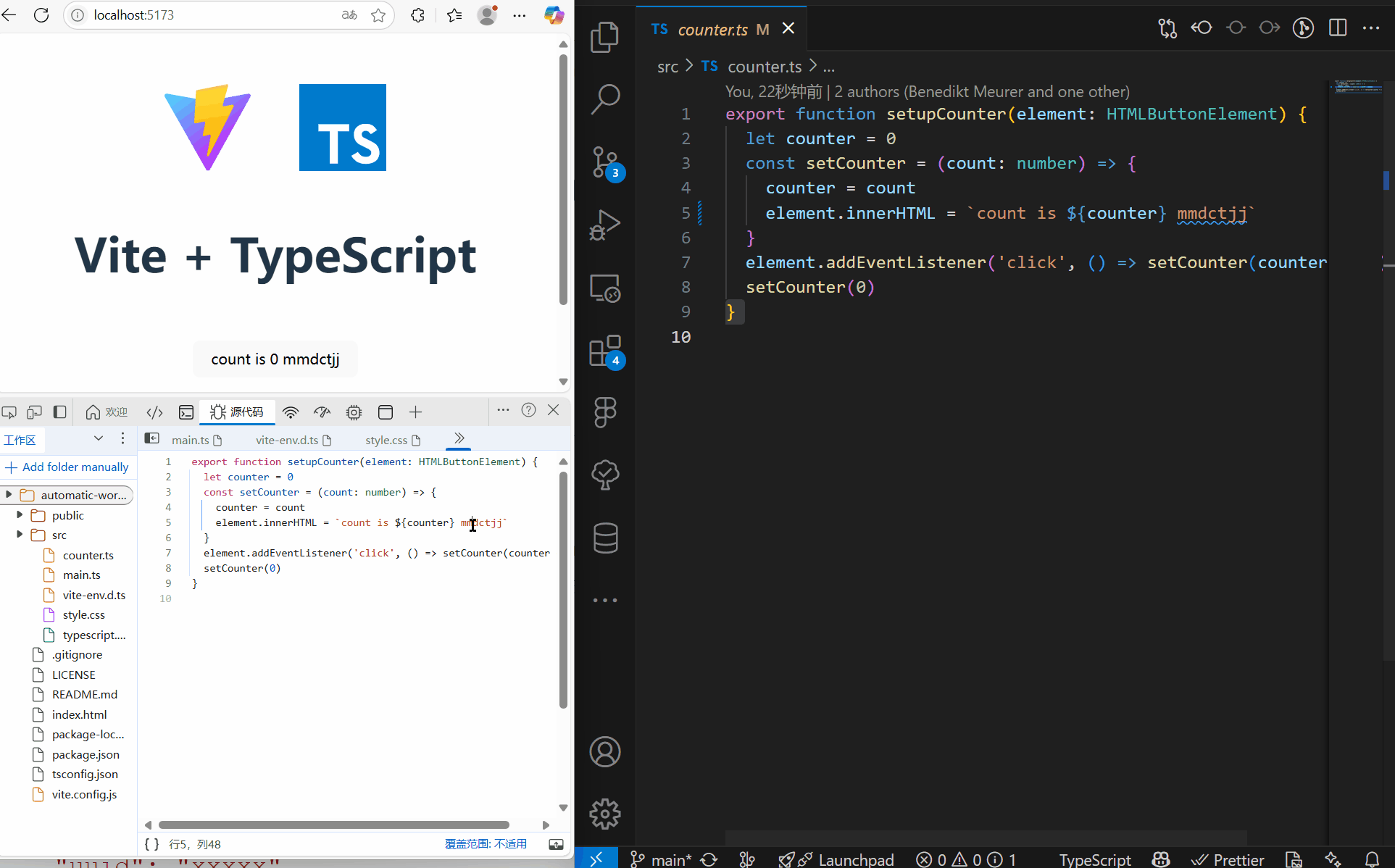Open the DevTools Memory panel icon
This screenshot has height=868, width=1395.
(354, 412)
